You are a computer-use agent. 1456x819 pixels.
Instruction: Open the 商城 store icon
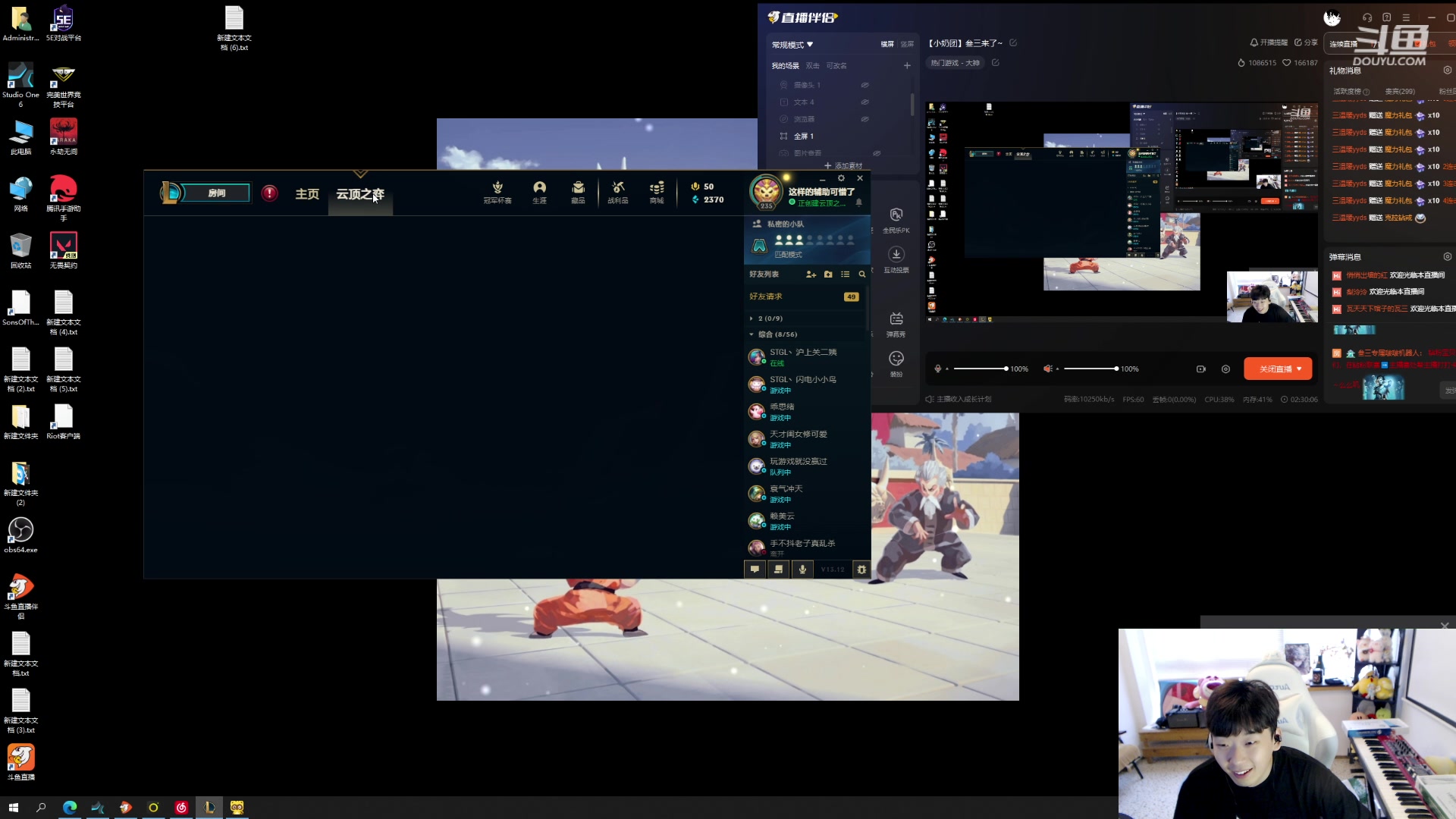pyautogui.click(x=657, y=191)
